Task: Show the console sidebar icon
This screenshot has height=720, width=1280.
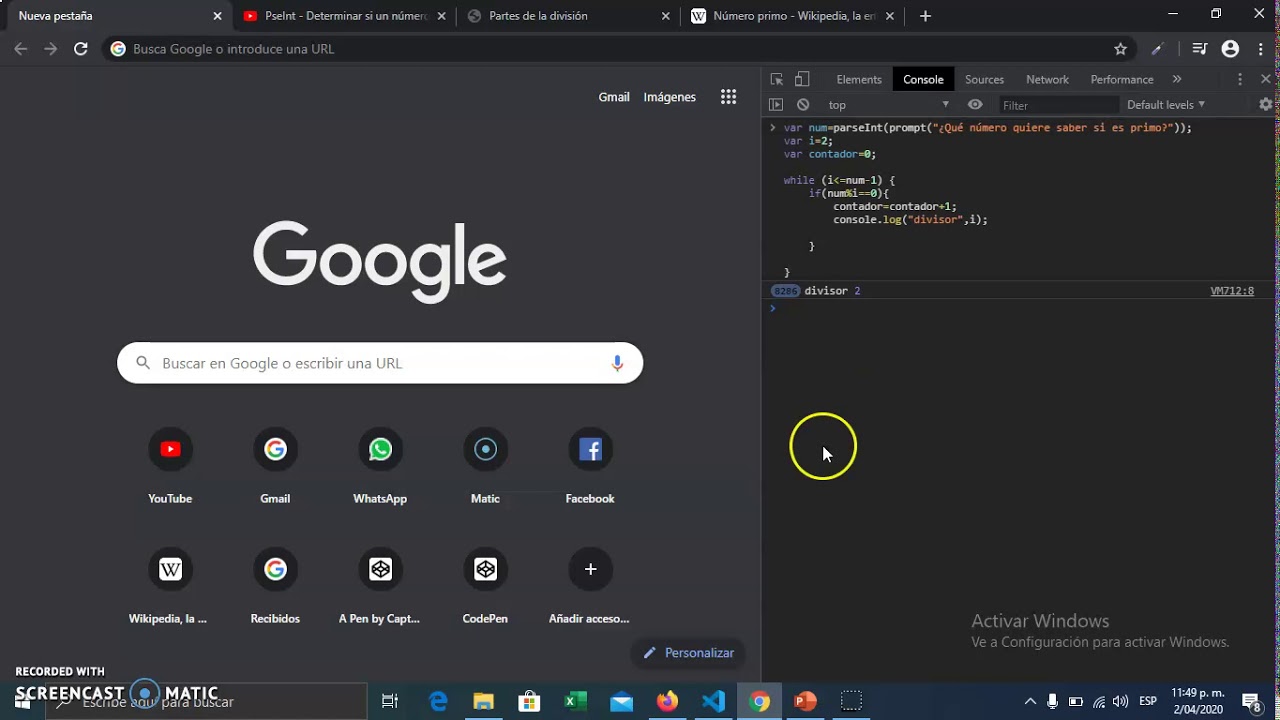Action: tap(776, 104)
